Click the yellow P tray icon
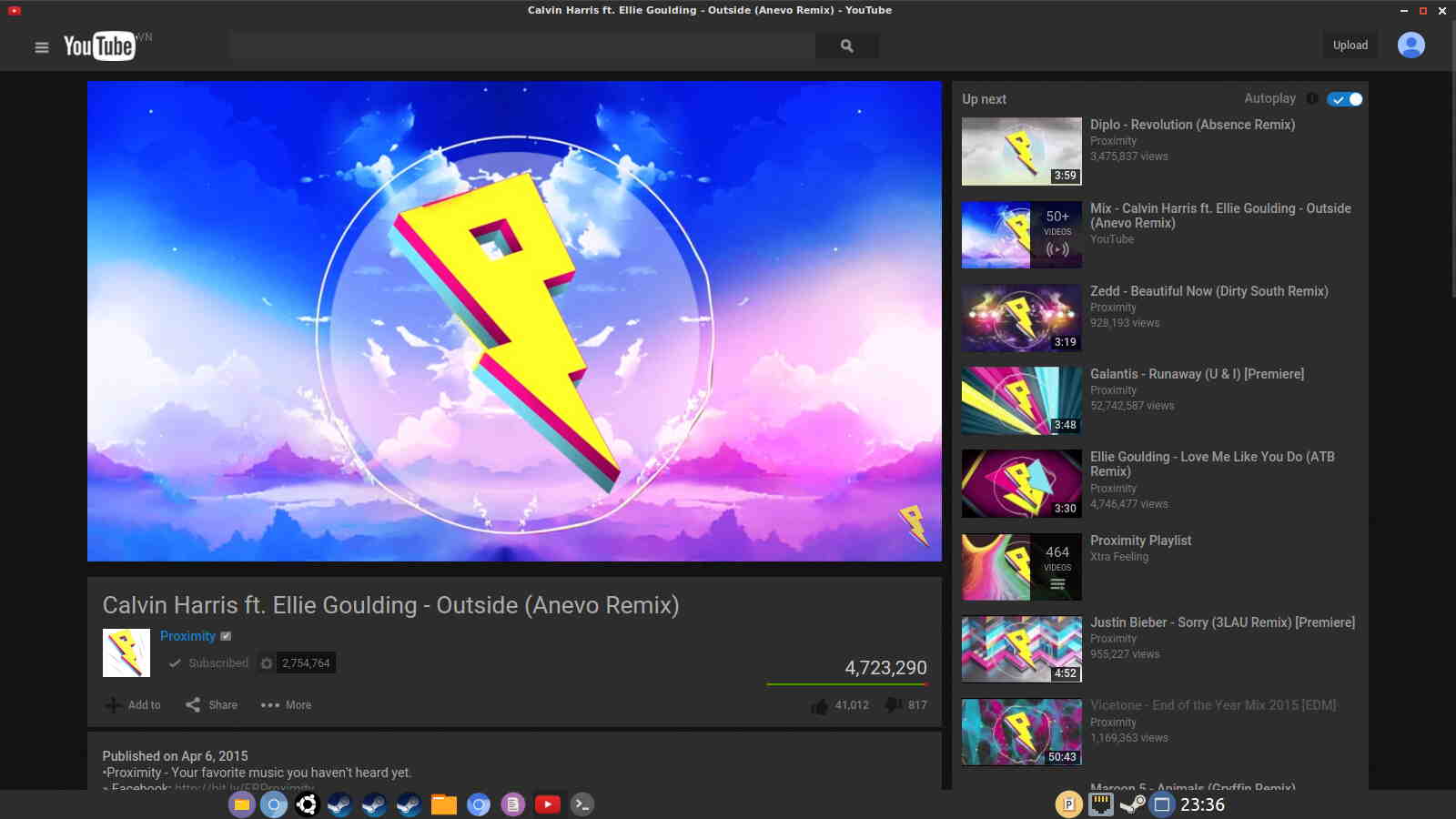1456x819 pixels. [1068, 804]
